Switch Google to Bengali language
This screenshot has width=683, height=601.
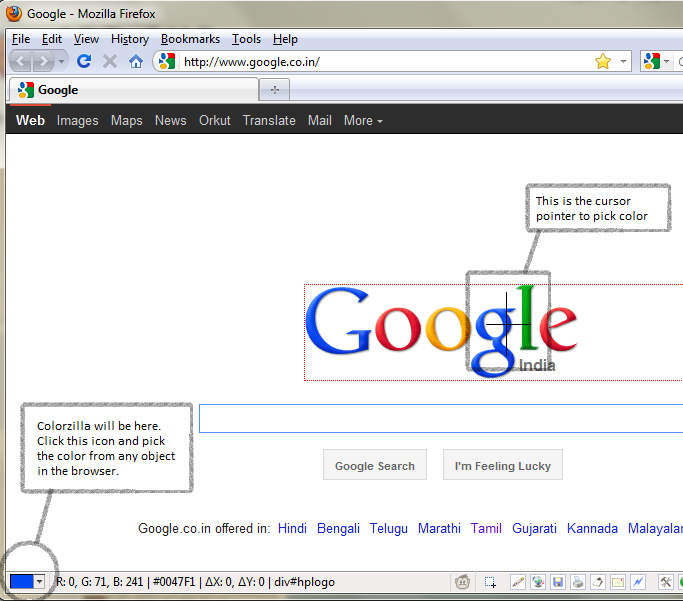(338, 528)
